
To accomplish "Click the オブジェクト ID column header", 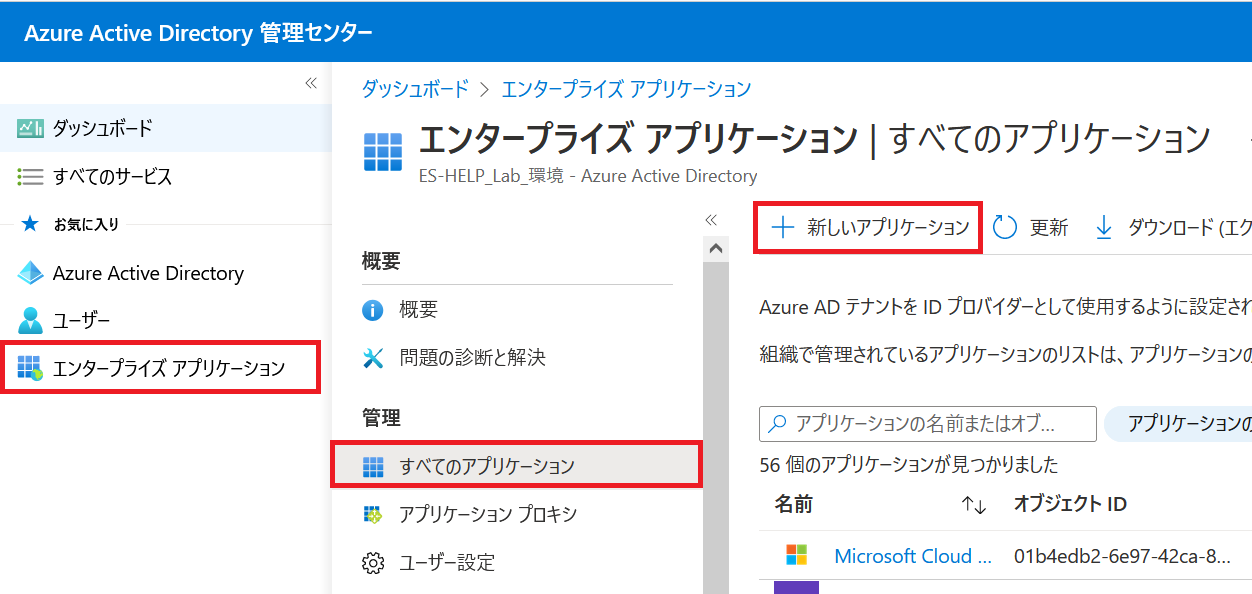I will (1070, 505).
